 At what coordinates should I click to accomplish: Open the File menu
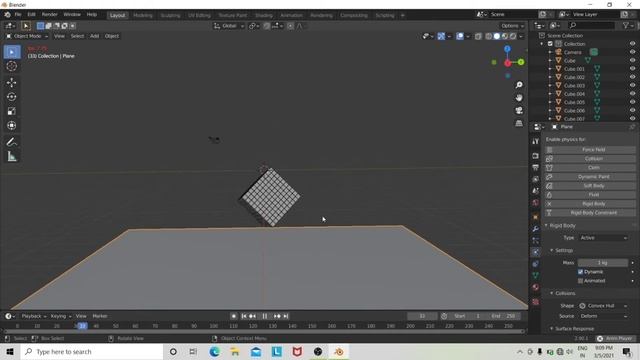(18, 14)
